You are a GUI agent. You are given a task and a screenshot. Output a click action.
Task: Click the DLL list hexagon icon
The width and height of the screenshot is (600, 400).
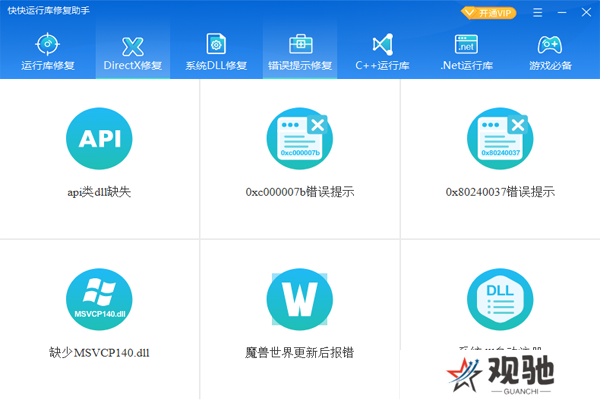pyautogui.click(x=500, y=299)
